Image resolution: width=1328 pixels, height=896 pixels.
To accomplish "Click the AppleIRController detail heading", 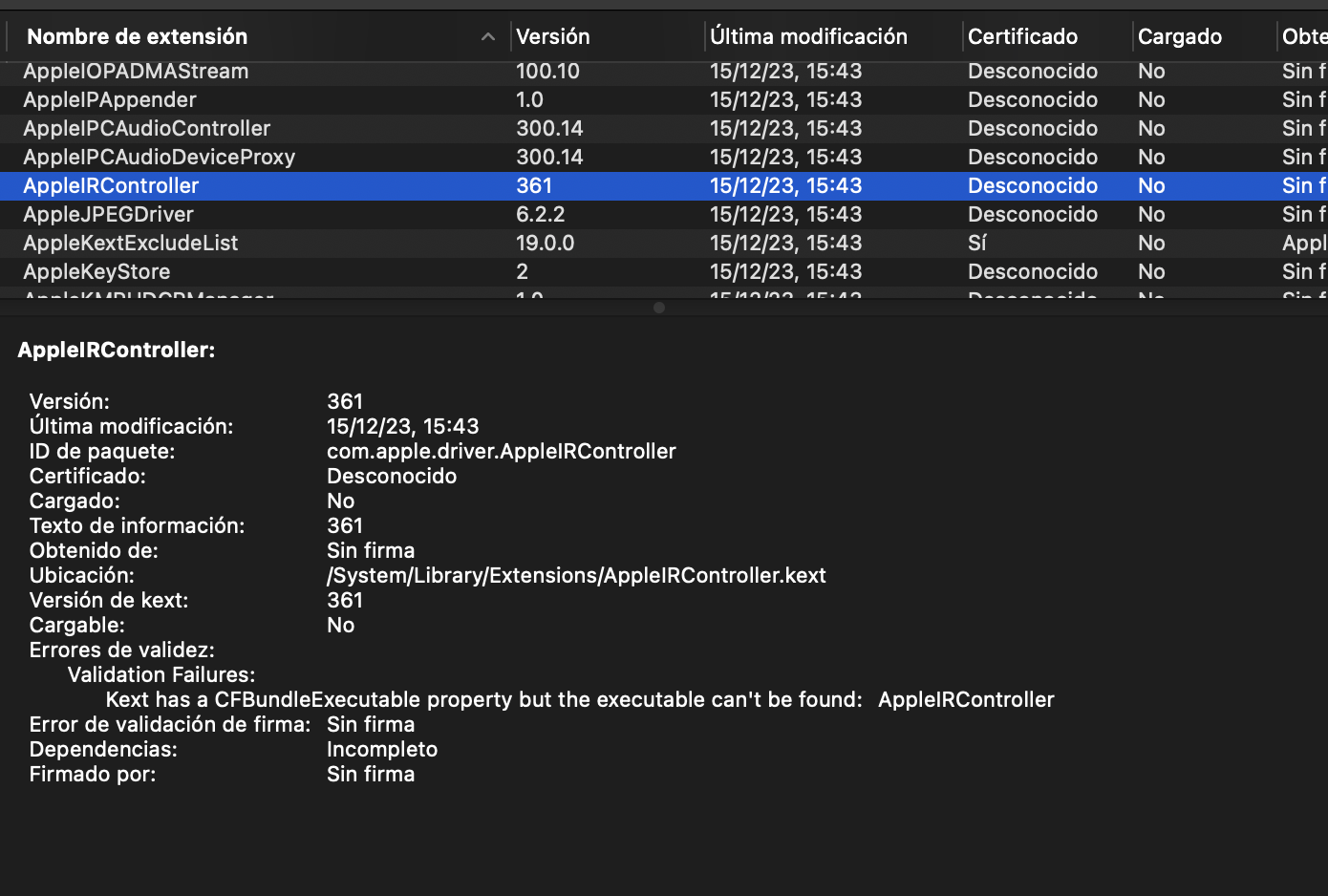I will (117, 351).
